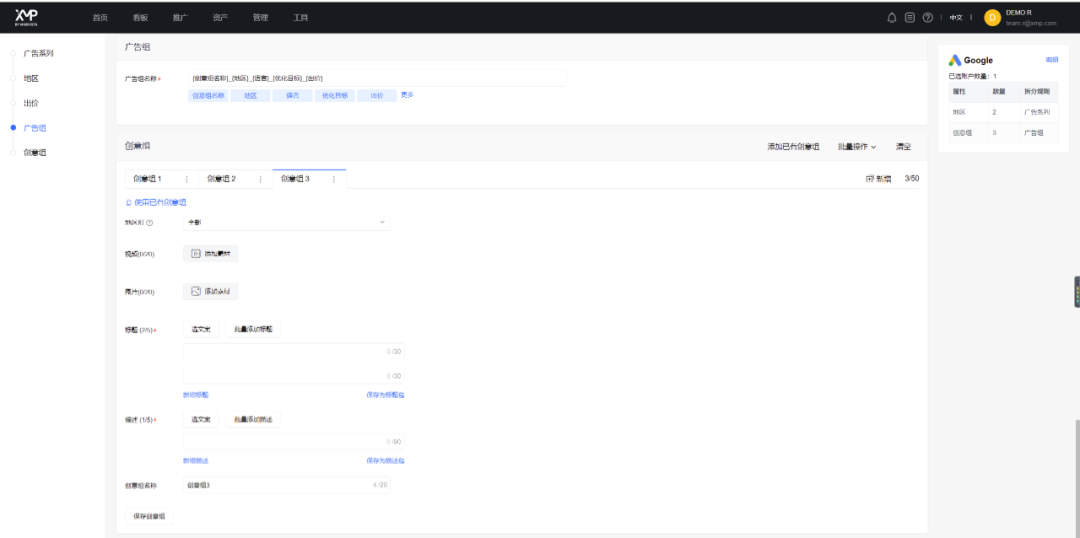The height and width of the screenshot is (538, 1080).
Task: Switch to the 创意组 1 tab
Action: click(147, 179)
